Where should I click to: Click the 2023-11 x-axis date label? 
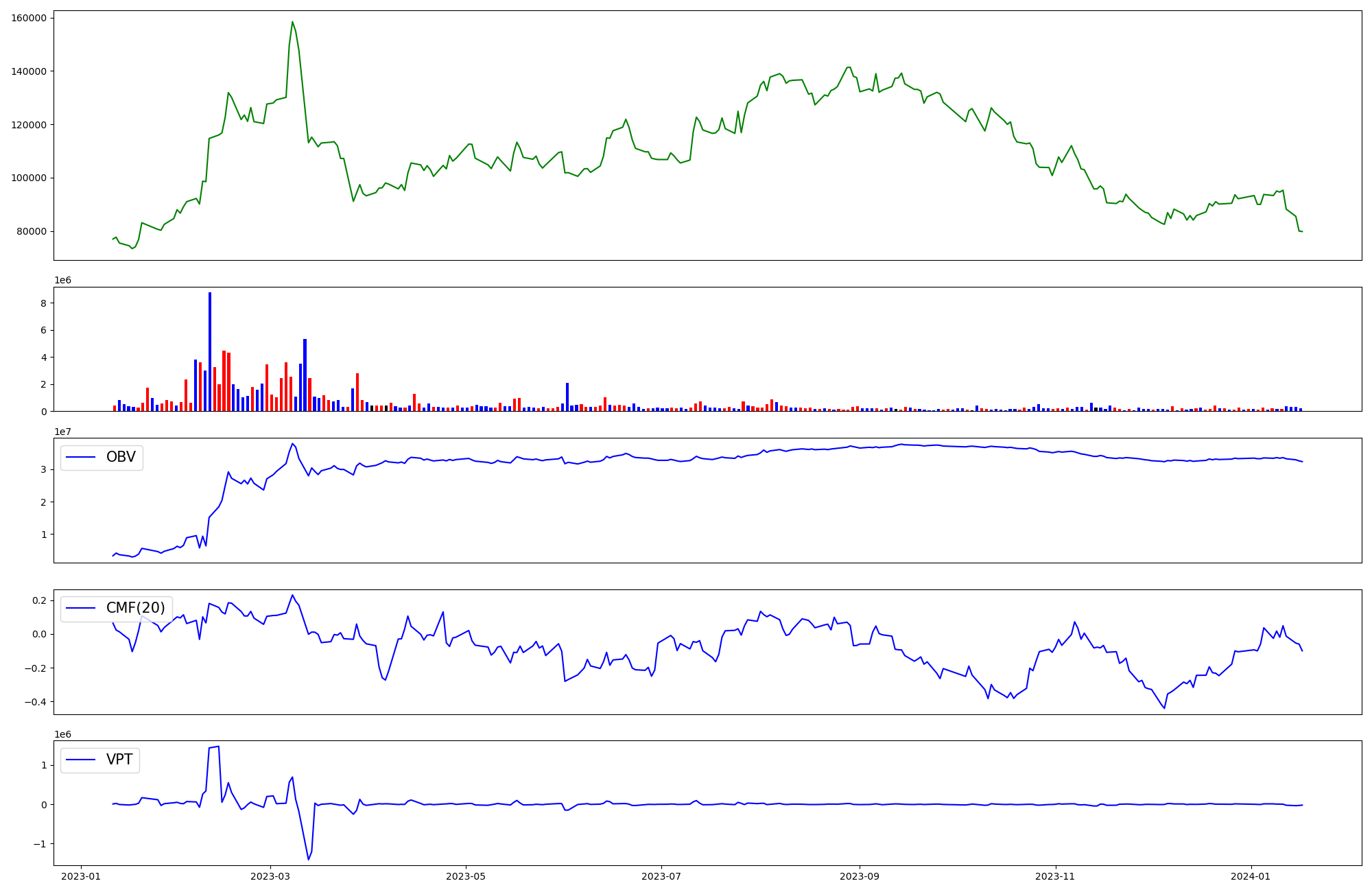tap(1054, 876)
